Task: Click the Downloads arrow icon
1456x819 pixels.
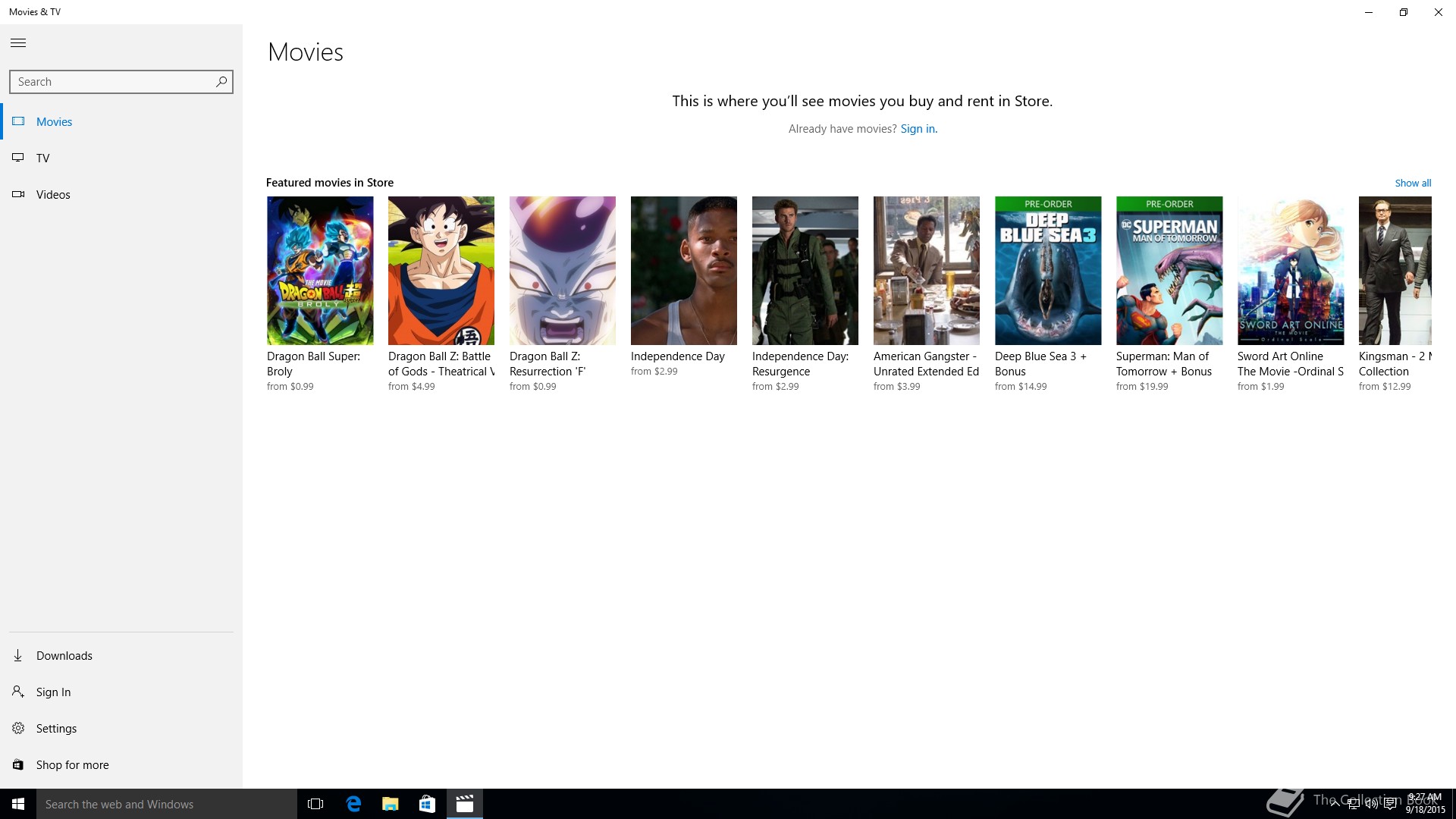Action: click(x=18, y=655)
